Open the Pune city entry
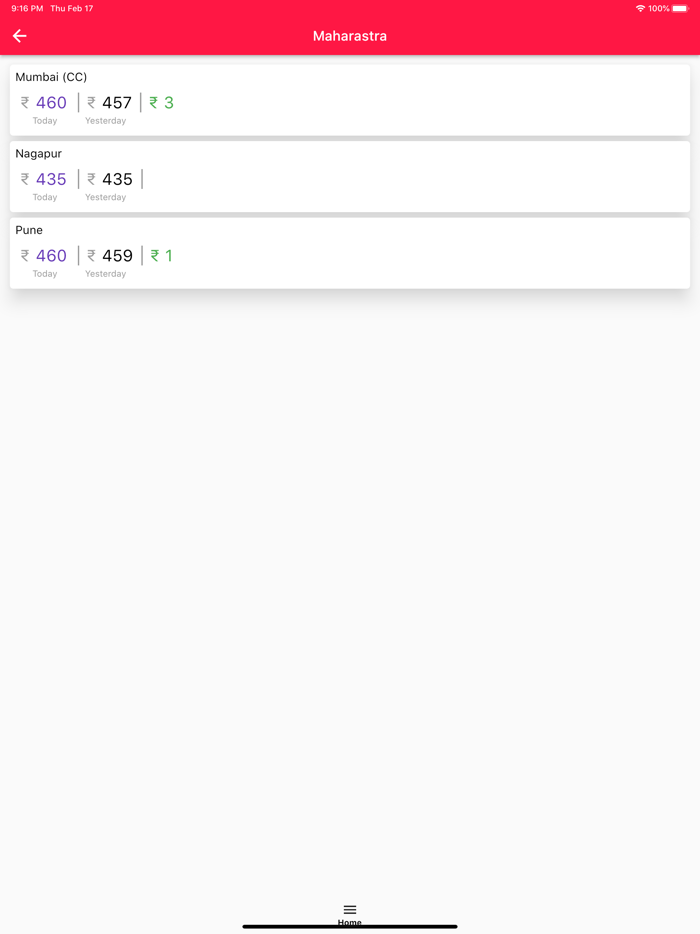Screen dimensions: 700x934 (x=29, y=230)
